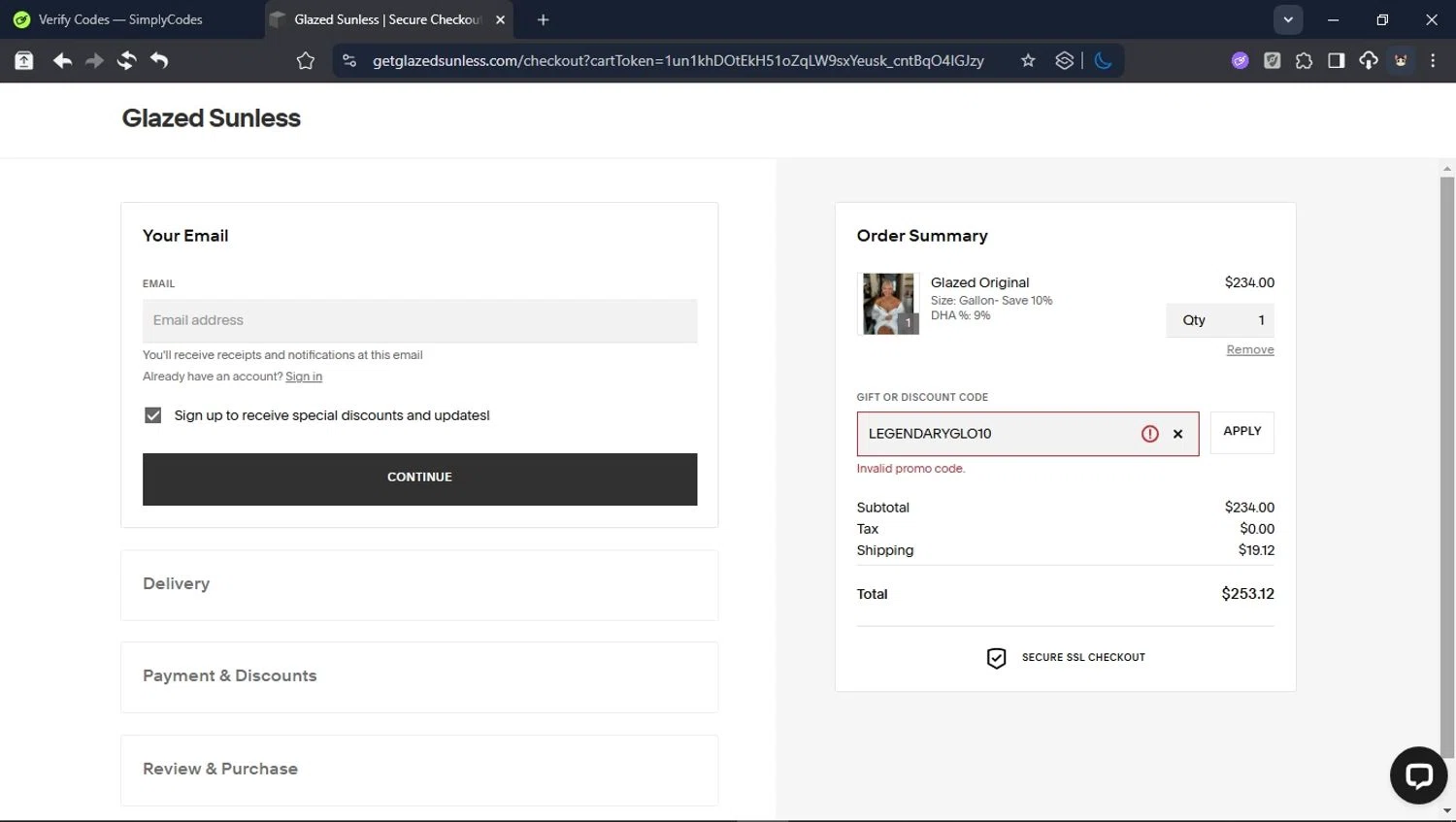Click the Sign in link
This screenshot has width=1456, height=822.
point(304,377)
